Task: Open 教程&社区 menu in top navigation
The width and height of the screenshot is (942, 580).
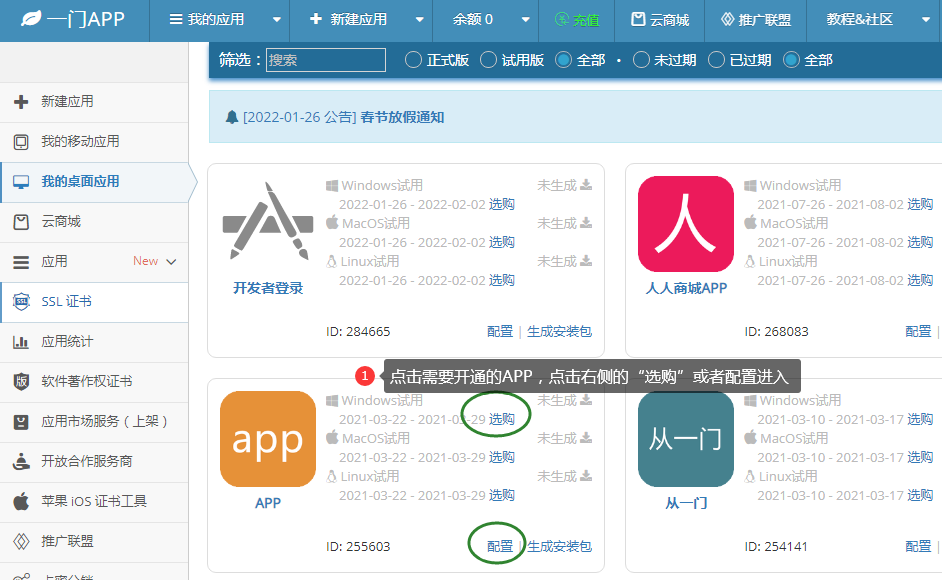Action: (x=860, y=20)
